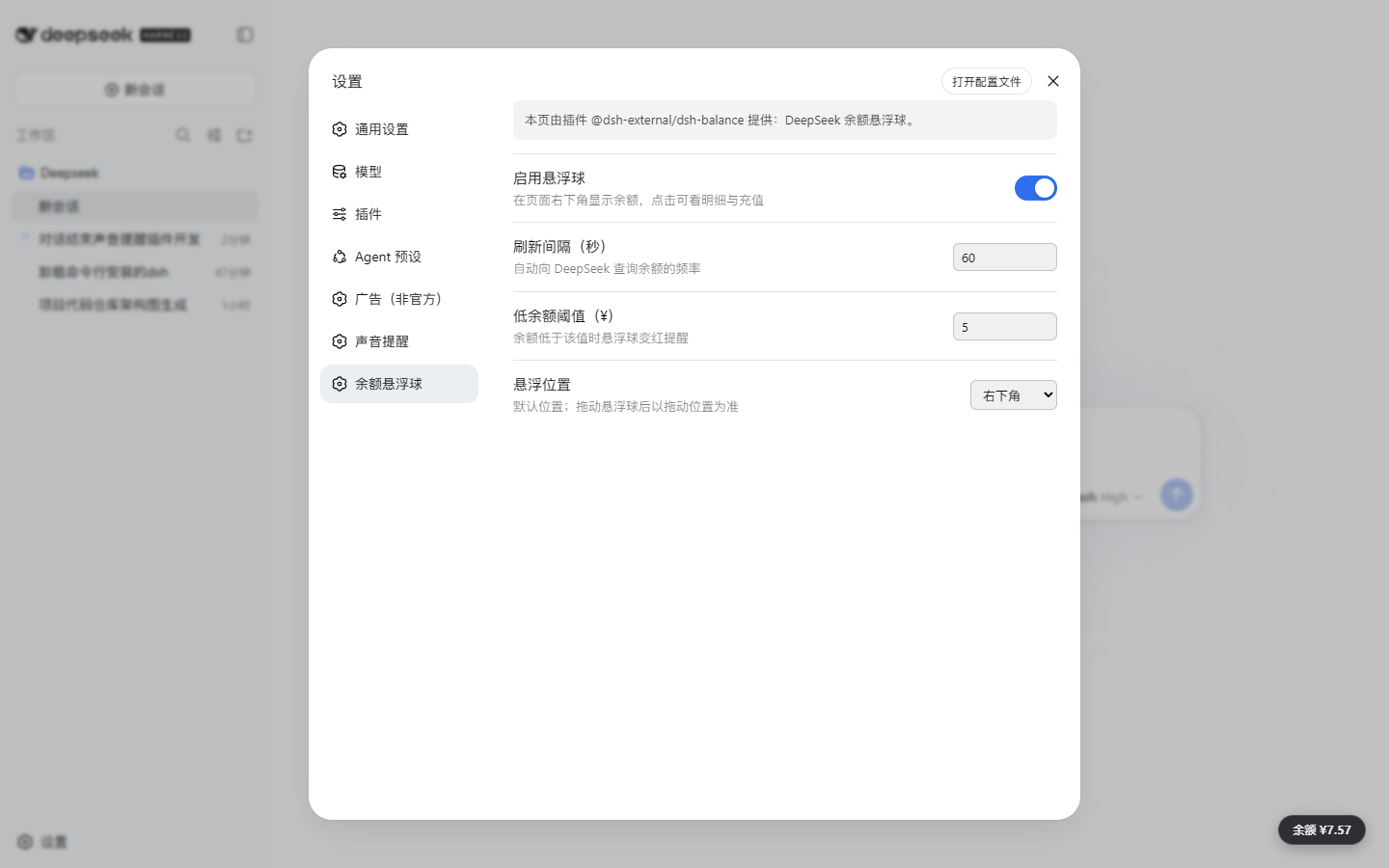Click the 刷新间隔（秒）label
Screen dimensions: 1389x868
[561, 247]
